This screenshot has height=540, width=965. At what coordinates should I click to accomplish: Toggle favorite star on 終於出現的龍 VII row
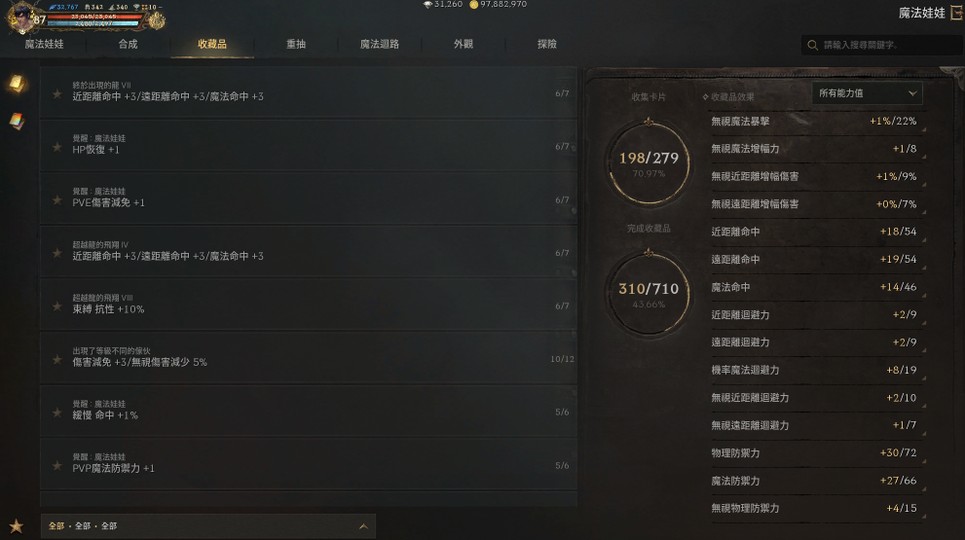click(57, 94)
